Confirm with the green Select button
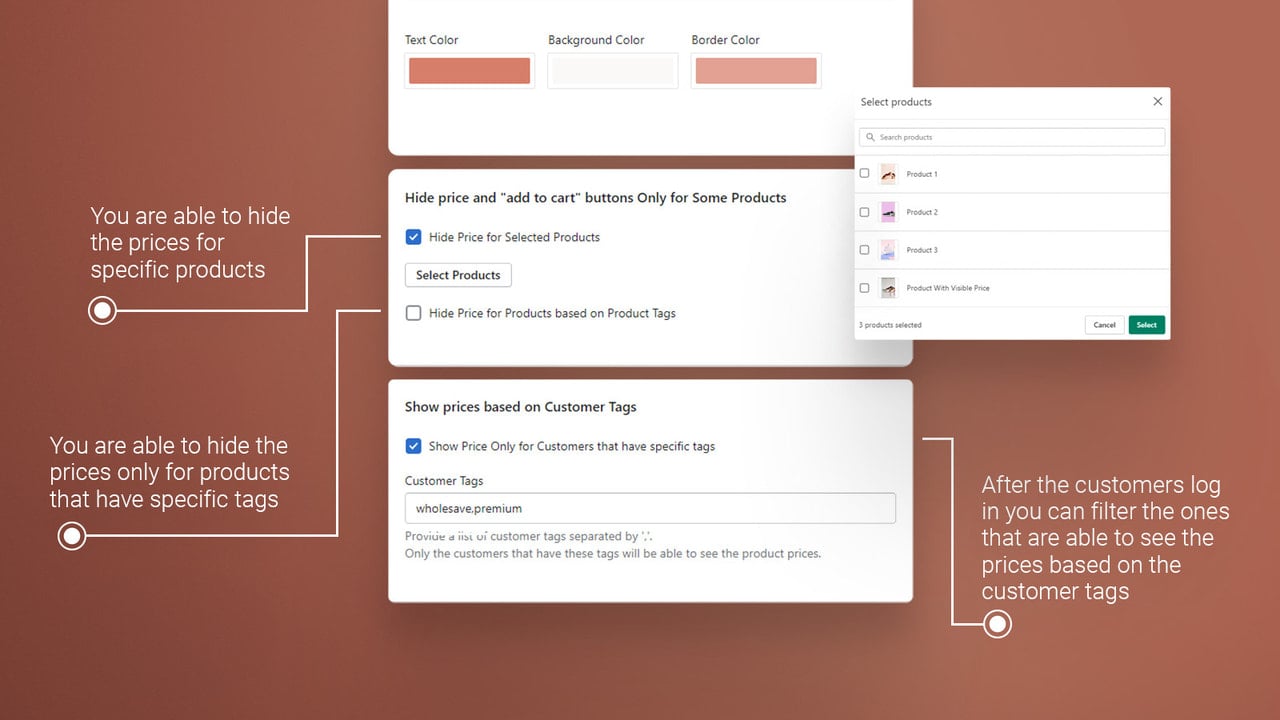The width and height of the screenshot is (1280, 720). pyautogui.click(x=1147, y=325)
